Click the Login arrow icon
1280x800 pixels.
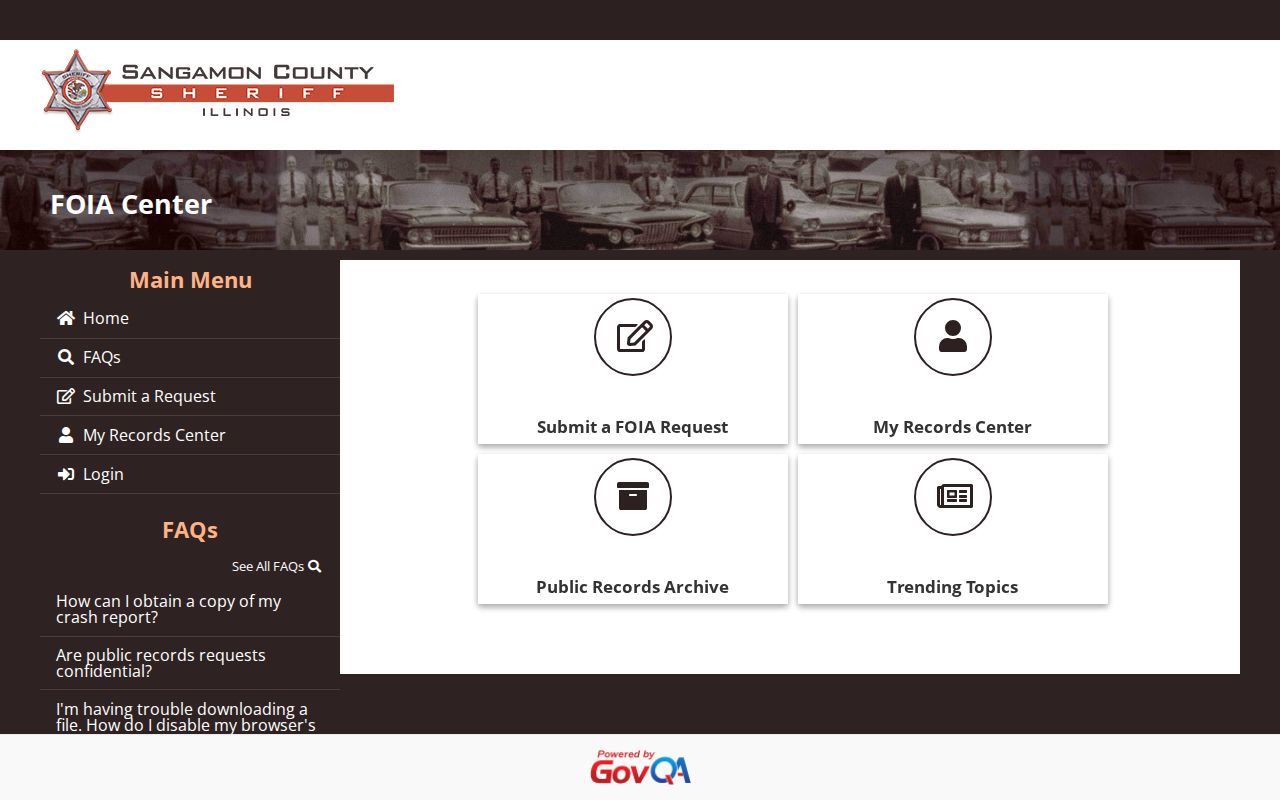[66, 474]
